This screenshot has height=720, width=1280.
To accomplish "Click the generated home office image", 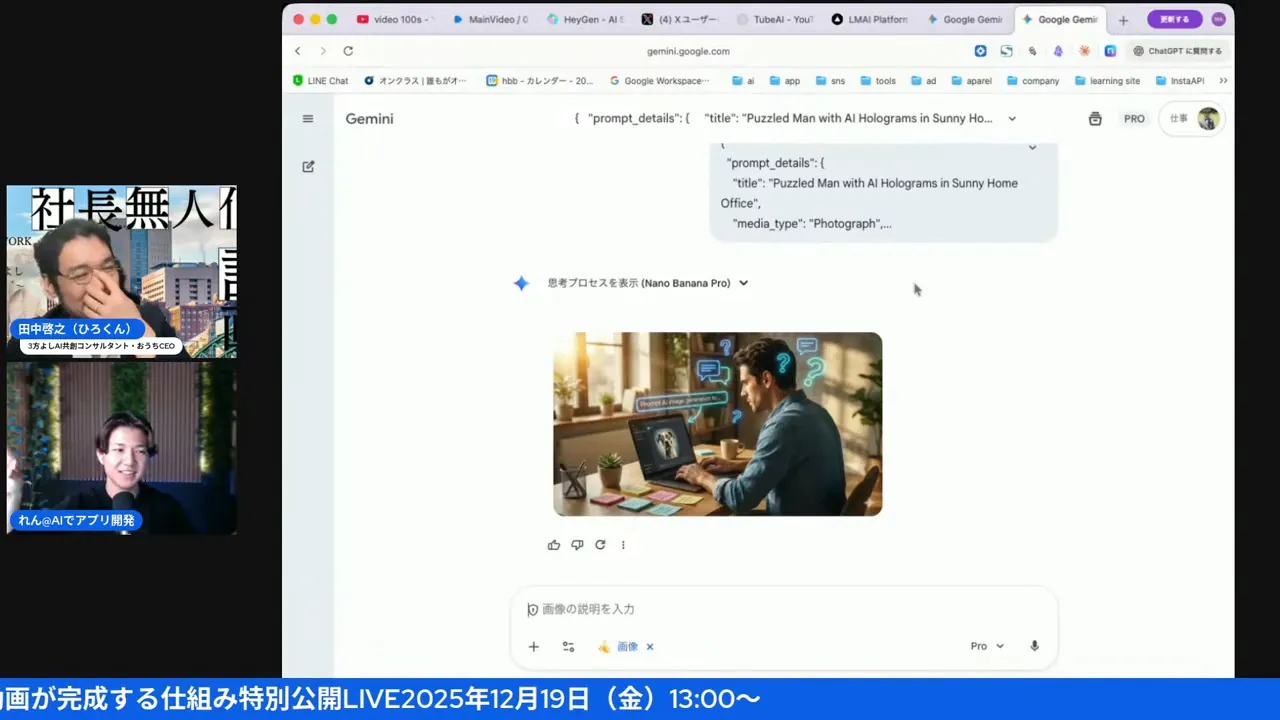I will pos(717,423).
